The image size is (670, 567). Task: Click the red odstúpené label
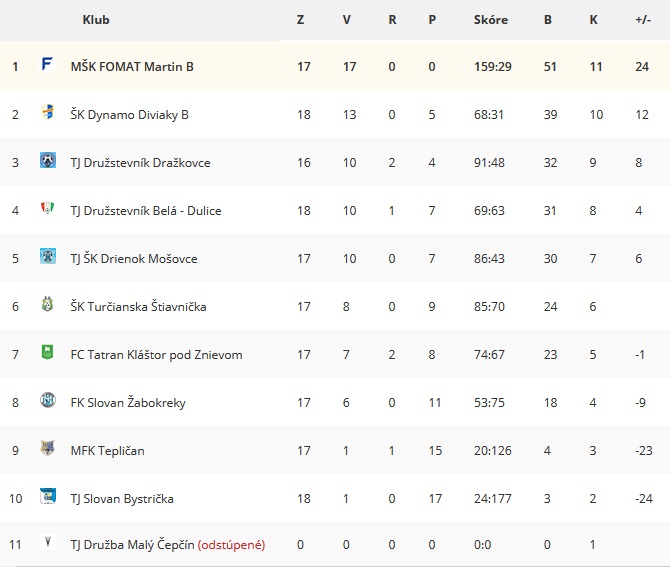click(231, 545)
